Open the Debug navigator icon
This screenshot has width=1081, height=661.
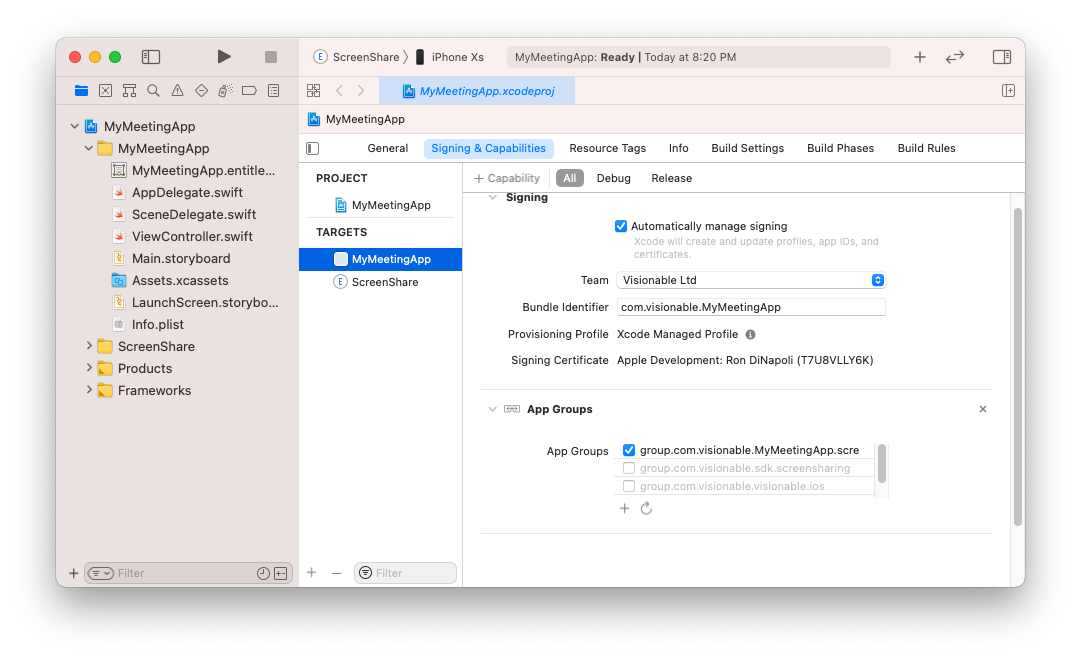[x=225, y=90]
